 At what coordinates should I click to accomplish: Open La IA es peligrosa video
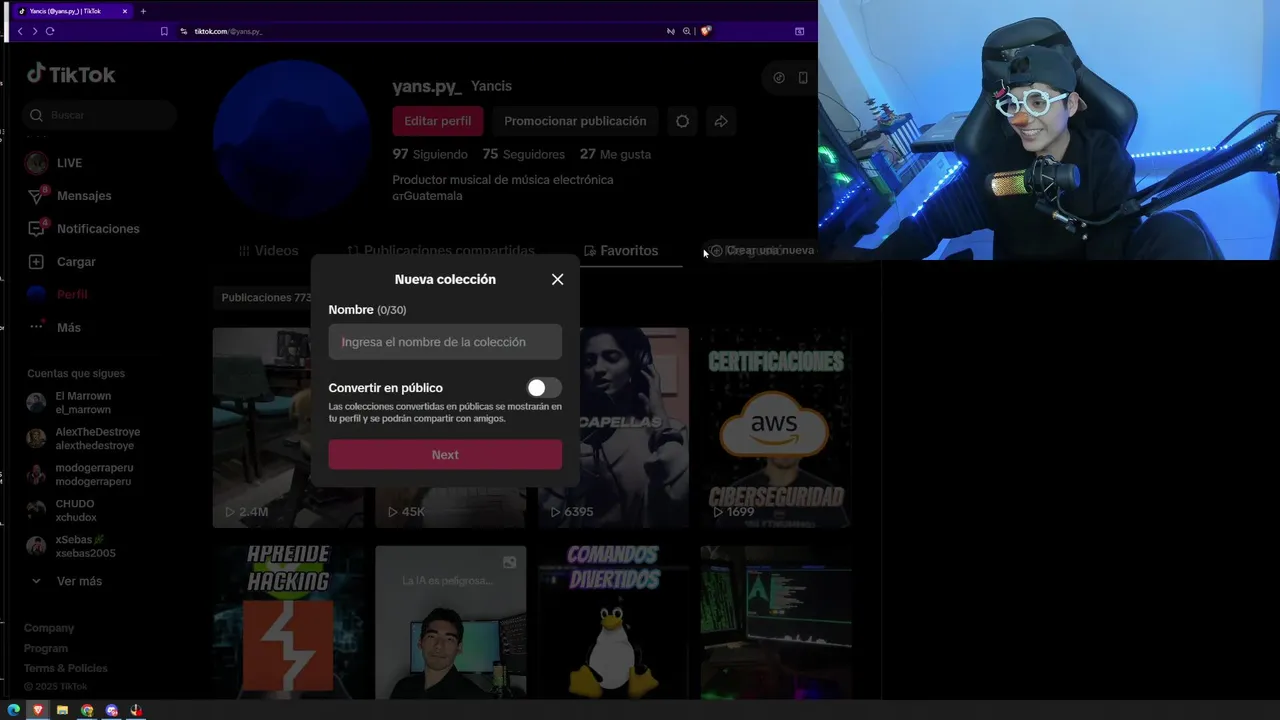pyautogui.click(x=451, y=622)
